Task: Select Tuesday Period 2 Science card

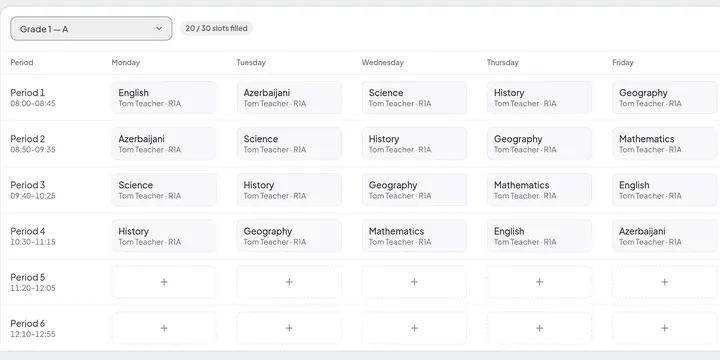Action: tap(289, 144)
